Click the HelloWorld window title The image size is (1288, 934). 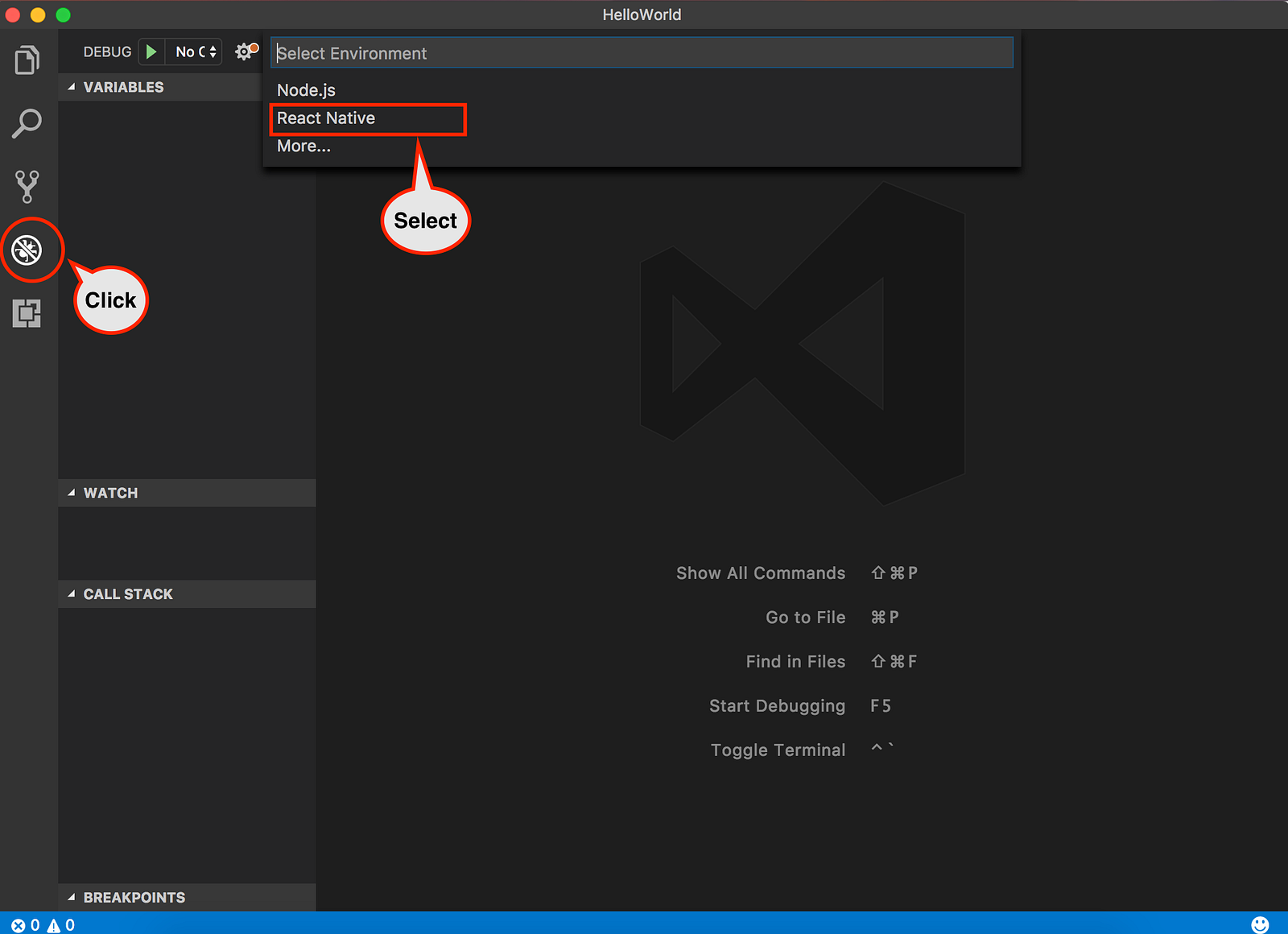click(x=642, y=14)
